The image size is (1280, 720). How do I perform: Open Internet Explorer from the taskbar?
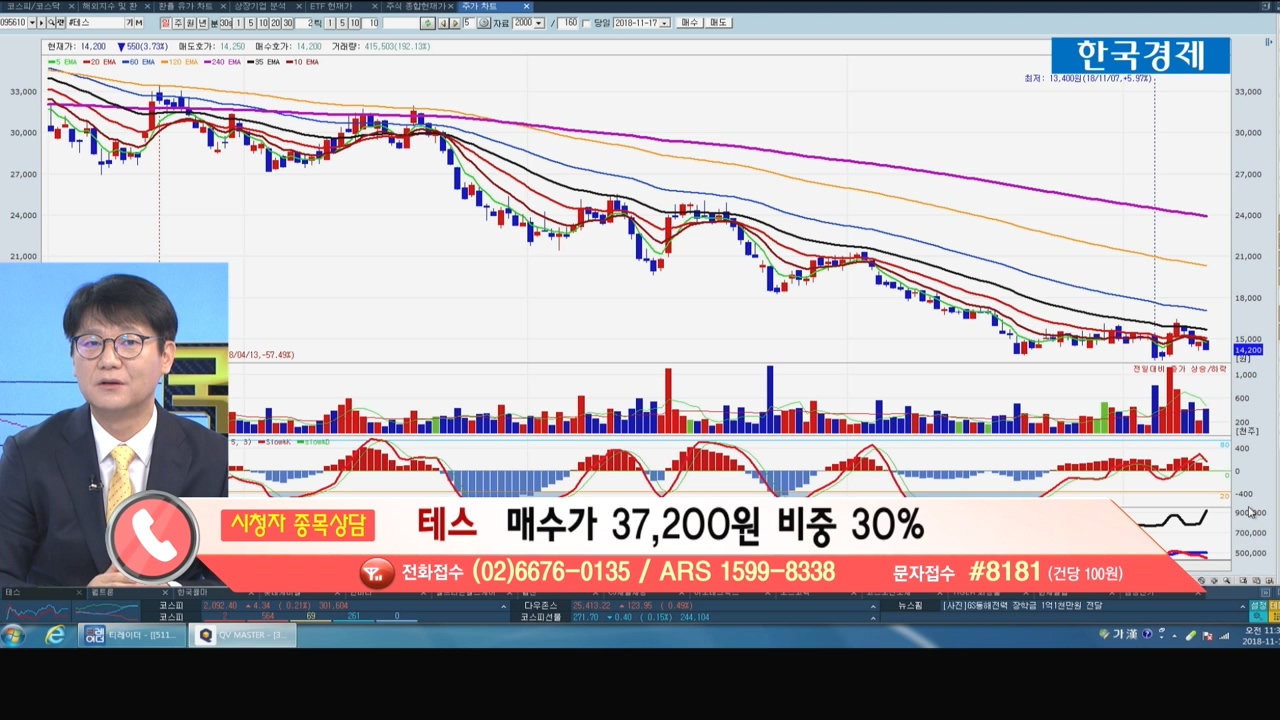[55, 635]
